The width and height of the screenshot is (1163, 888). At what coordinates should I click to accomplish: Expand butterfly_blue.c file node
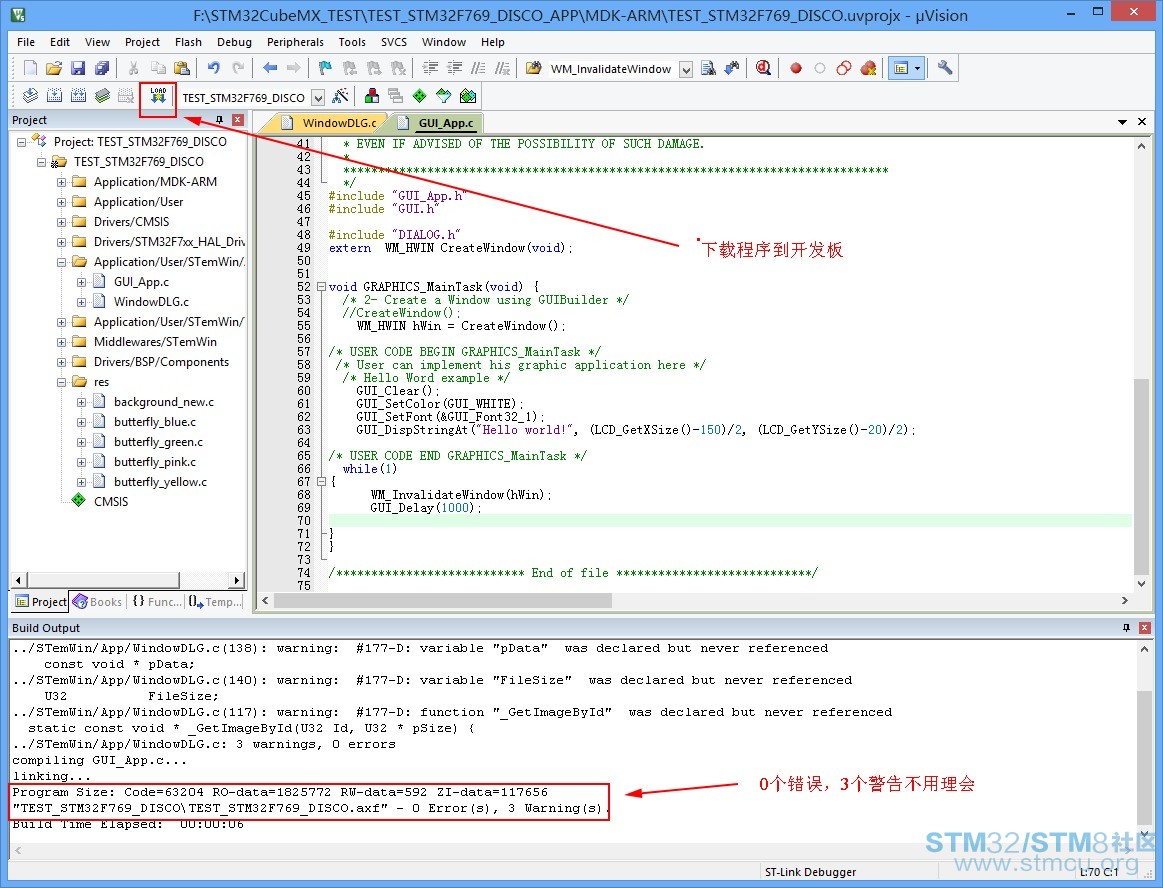coord(82,422)
